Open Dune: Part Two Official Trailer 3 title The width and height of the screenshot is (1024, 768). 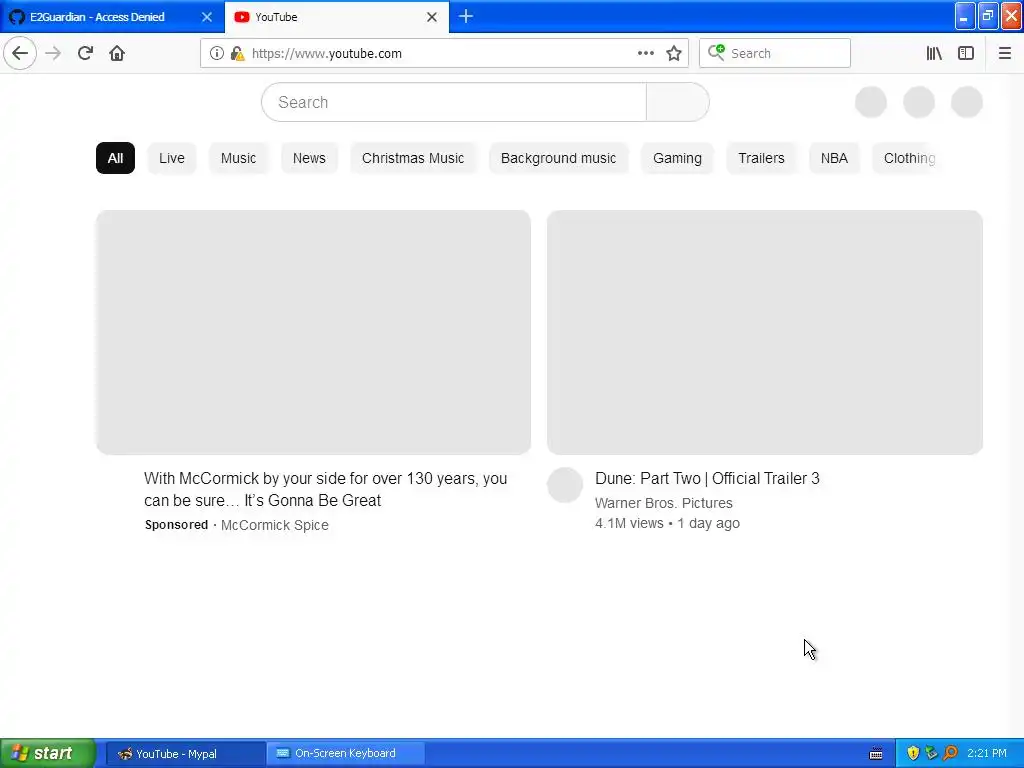(707, 478)
